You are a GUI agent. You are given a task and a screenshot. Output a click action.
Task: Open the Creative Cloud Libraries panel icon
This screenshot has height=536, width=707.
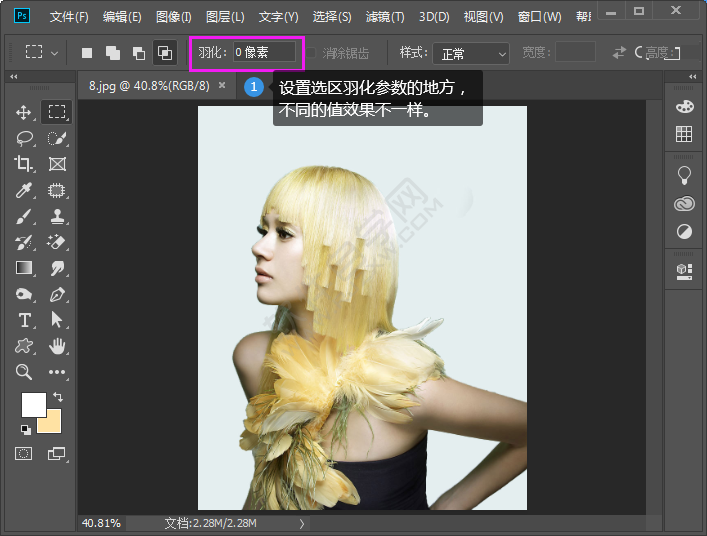coord(684,203)
